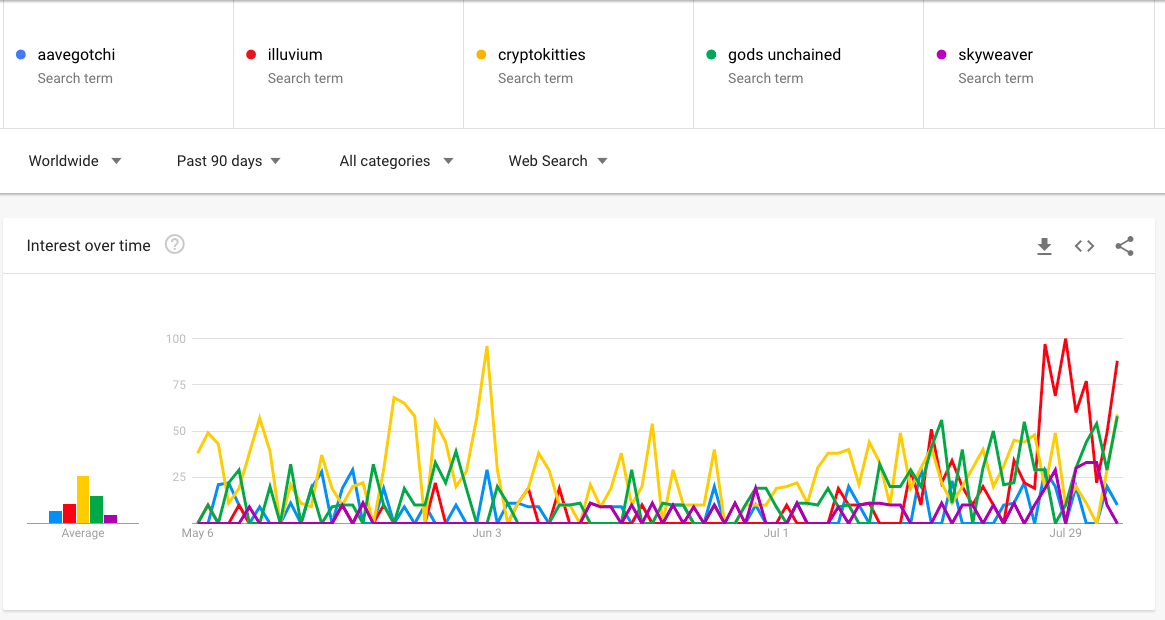Click the 25 y-axis value
The height and width of the screenshot is (620, 1165).
coord(179,477)
